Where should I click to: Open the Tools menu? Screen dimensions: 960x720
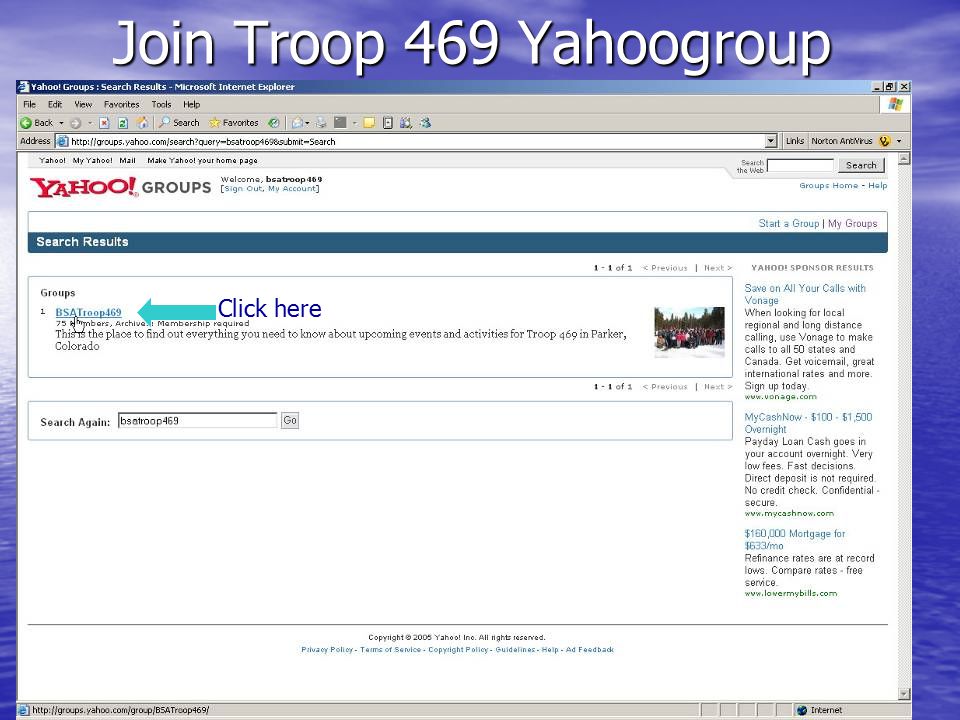pos(162,105)
